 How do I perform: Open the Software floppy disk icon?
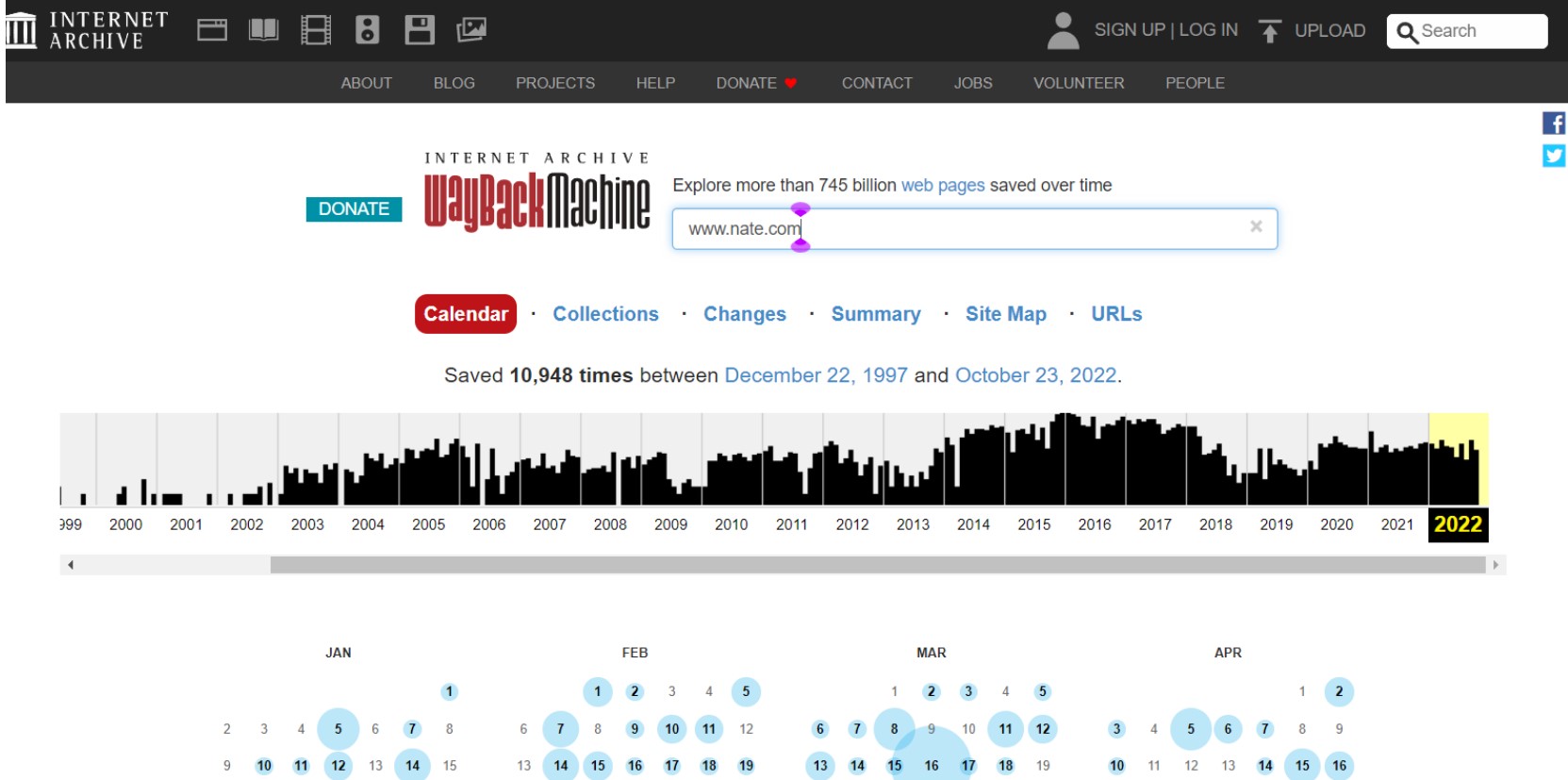click(420, 30)
